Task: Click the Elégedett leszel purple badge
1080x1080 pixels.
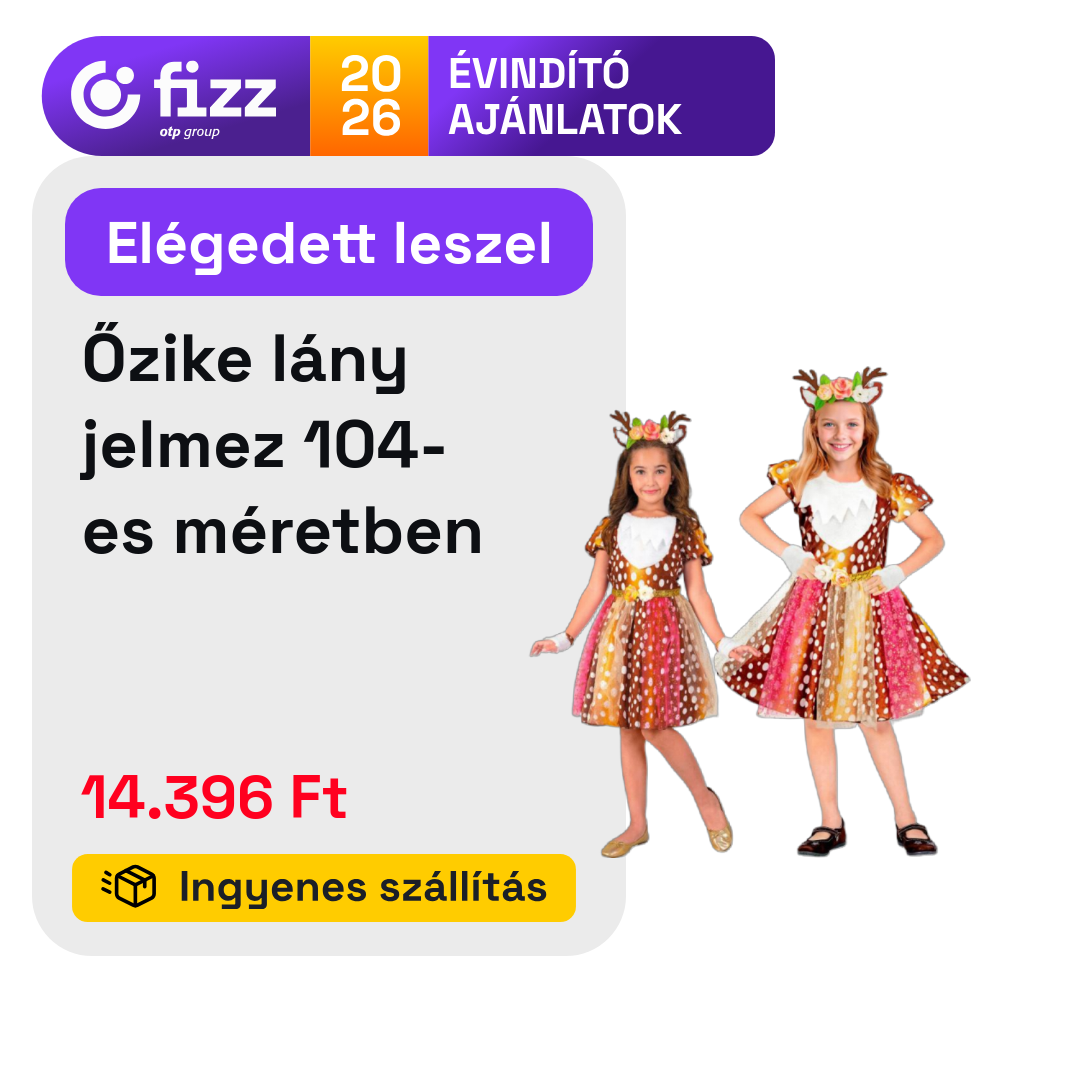Action: (329, 242)
